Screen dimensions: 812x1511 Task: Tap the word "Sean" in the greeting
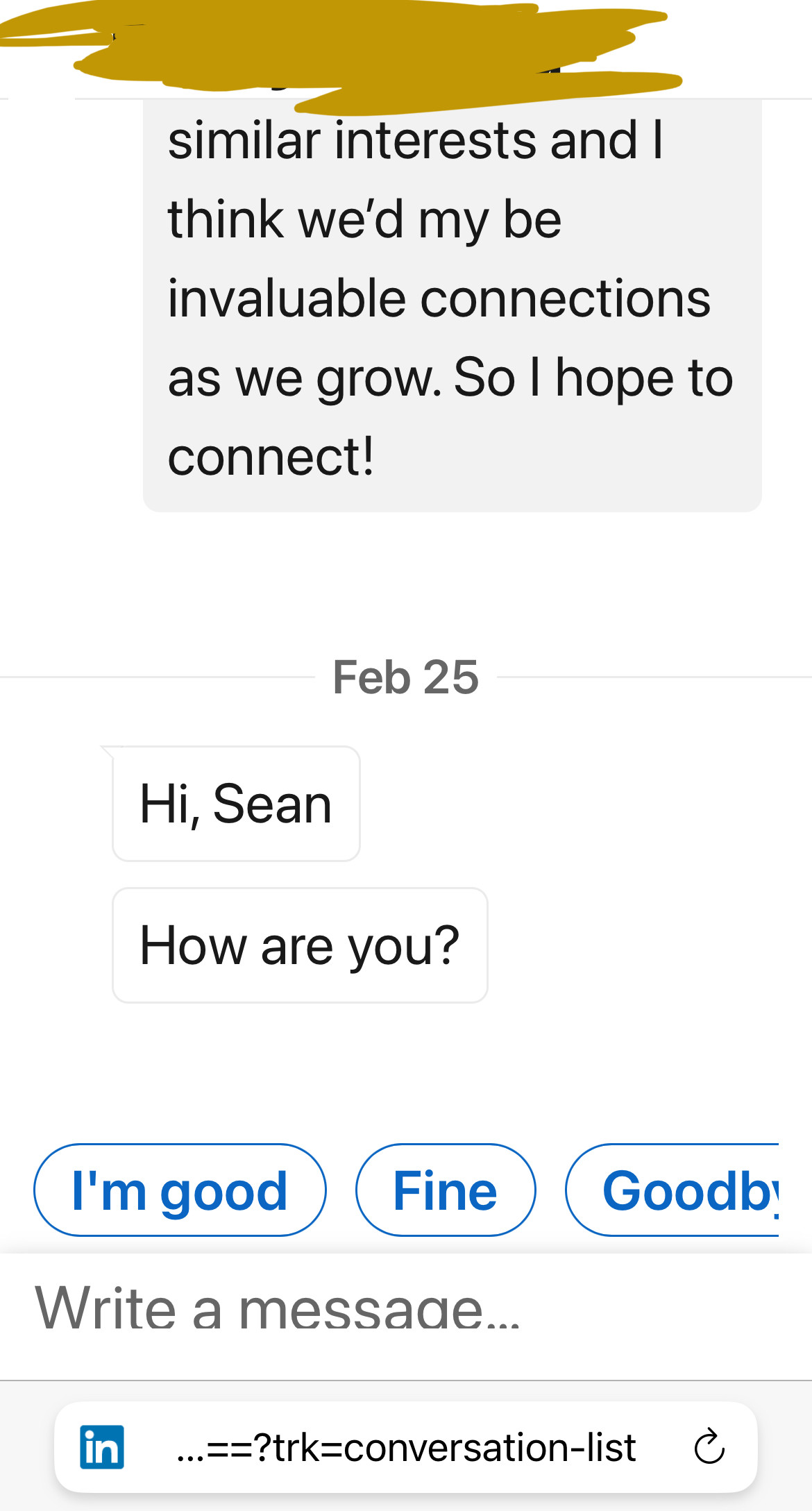point(272,804)
